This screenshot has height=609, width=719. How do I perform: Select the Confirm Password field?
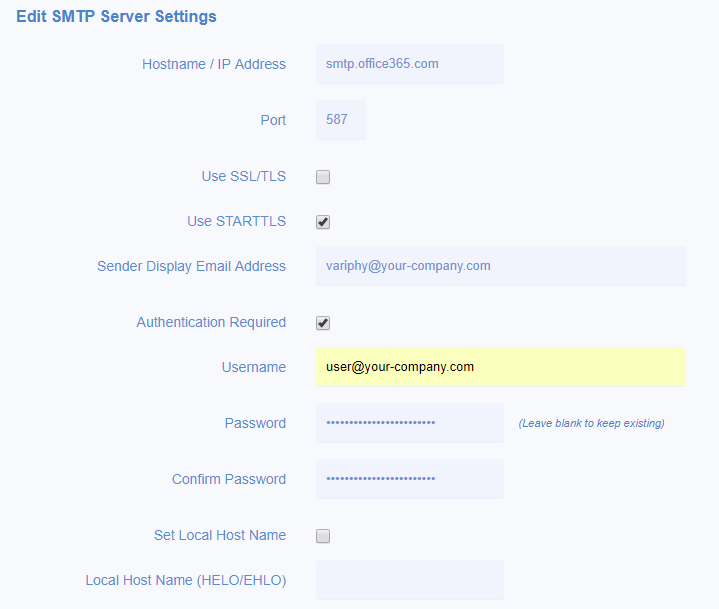click(409, 479)
